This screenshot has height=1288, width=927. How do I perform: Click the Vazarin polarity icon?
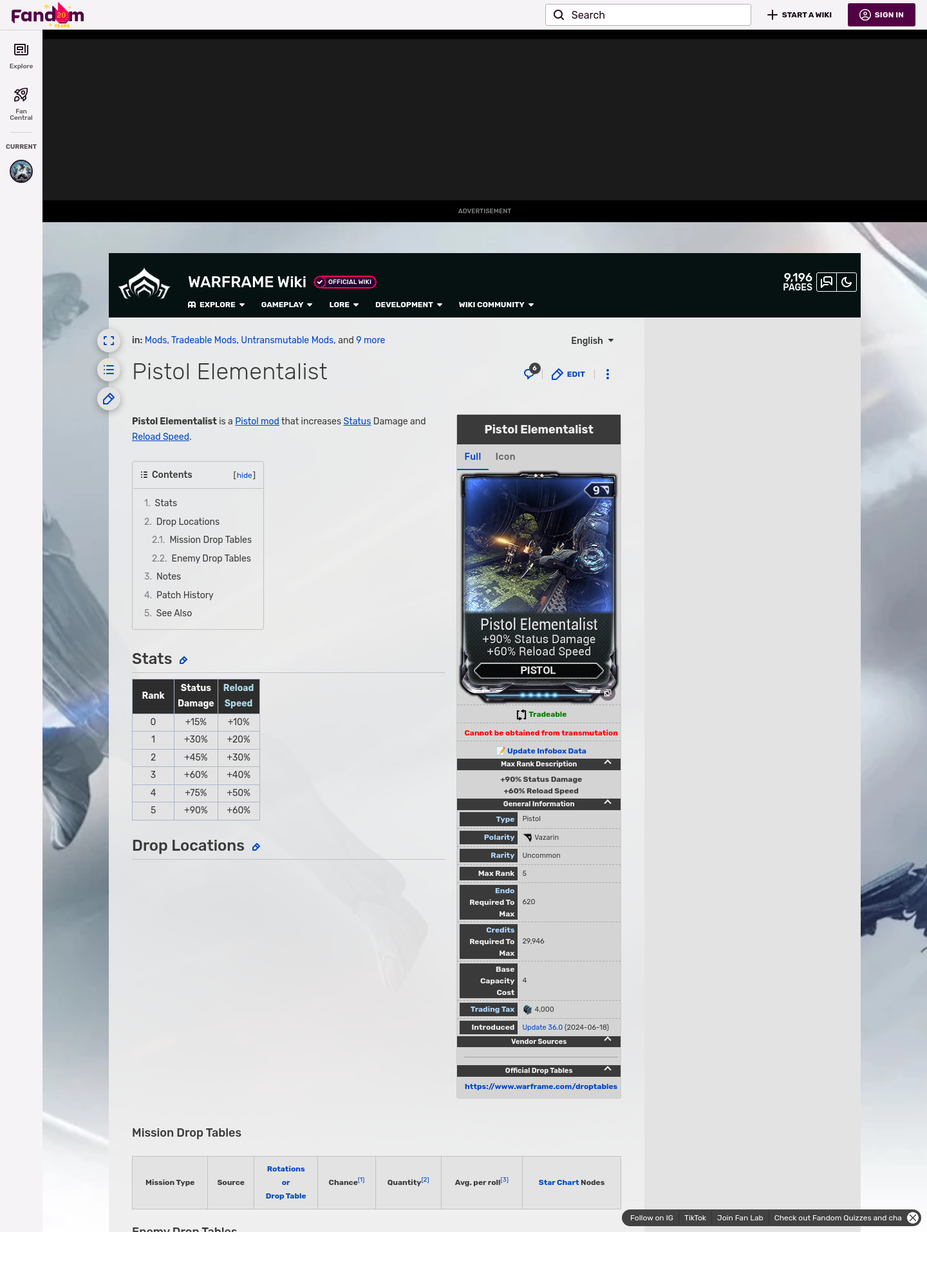pos(527,838)
